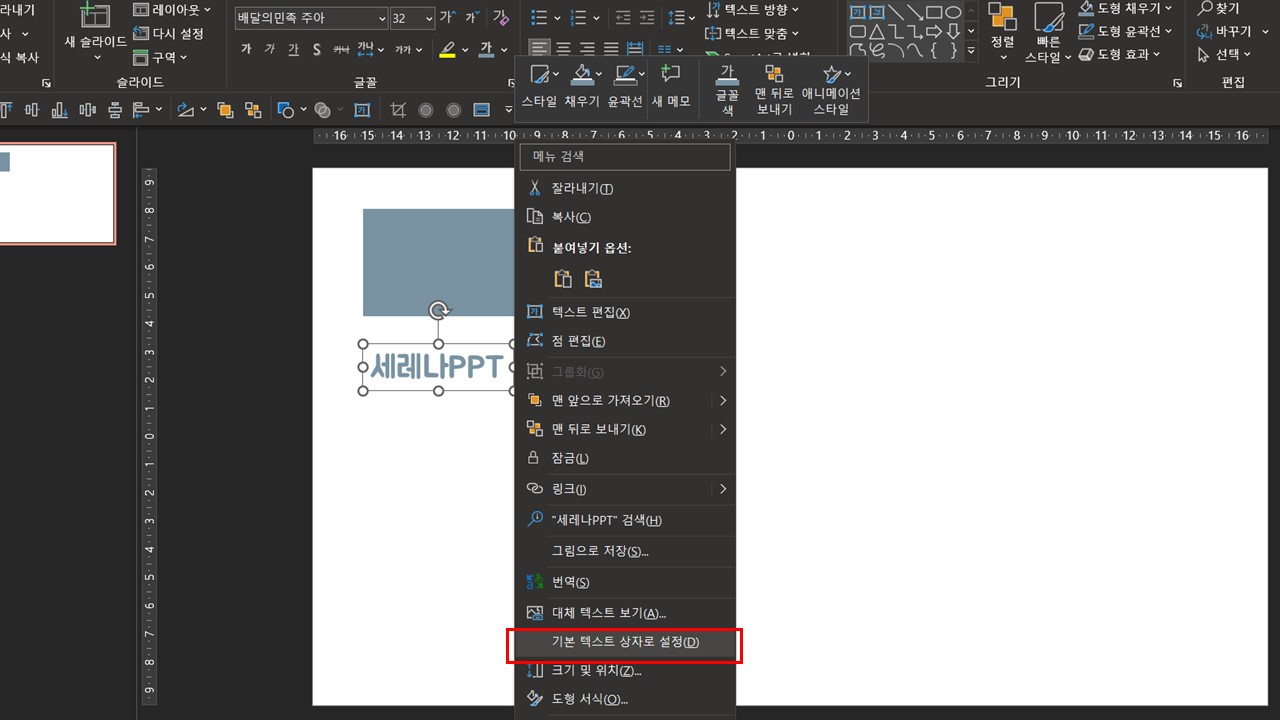Choose Edit Points (점 편집) in context menu
The width and height of the screenshot is (1280, 720).
[x=625, y=341]
